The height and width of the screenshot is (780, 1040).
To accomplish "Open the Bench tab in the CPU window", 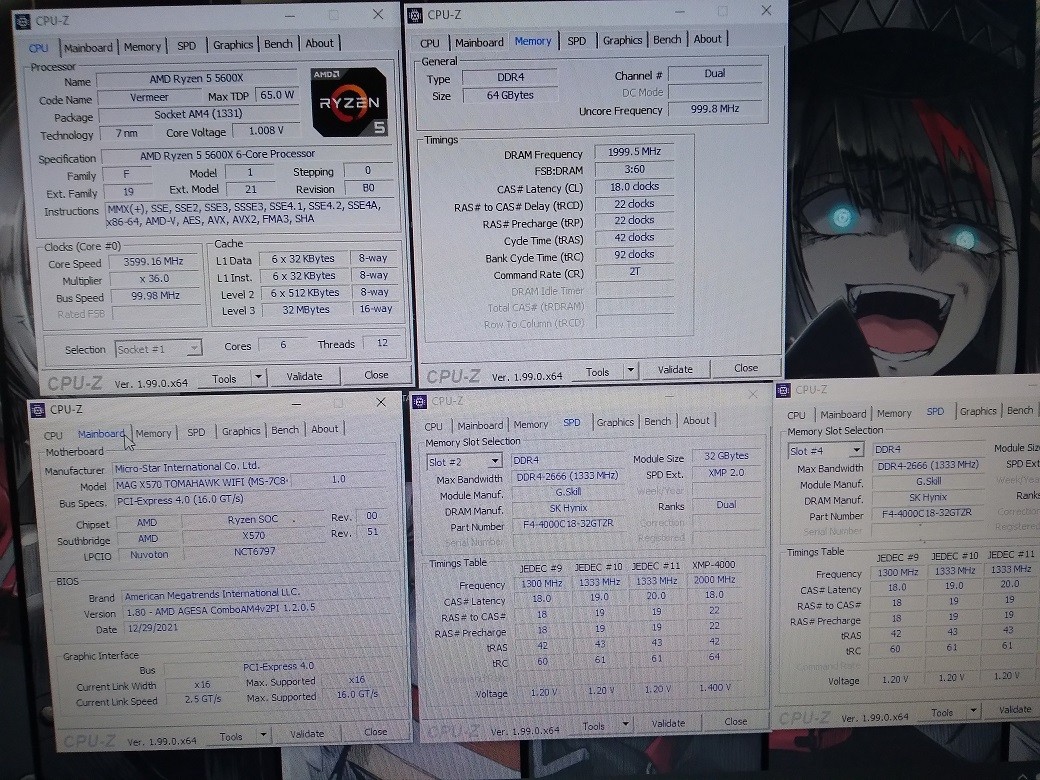I will tap(278, 44).
